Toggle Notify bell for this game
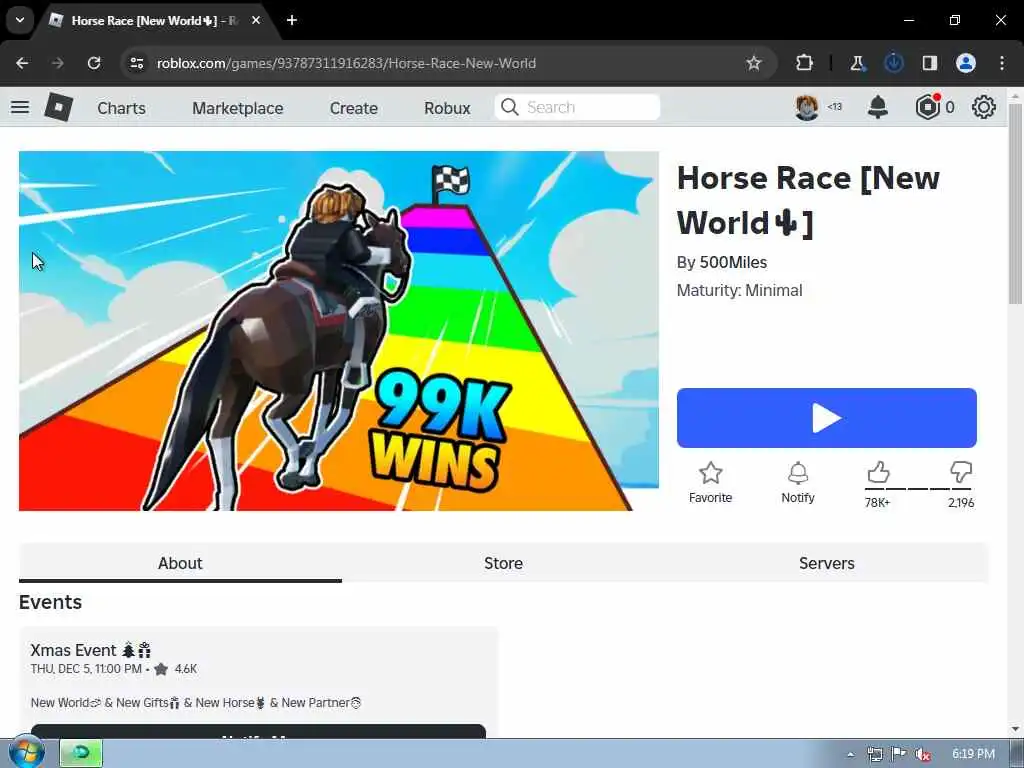Screen dimensions: 1024x768 click(798, 473)
